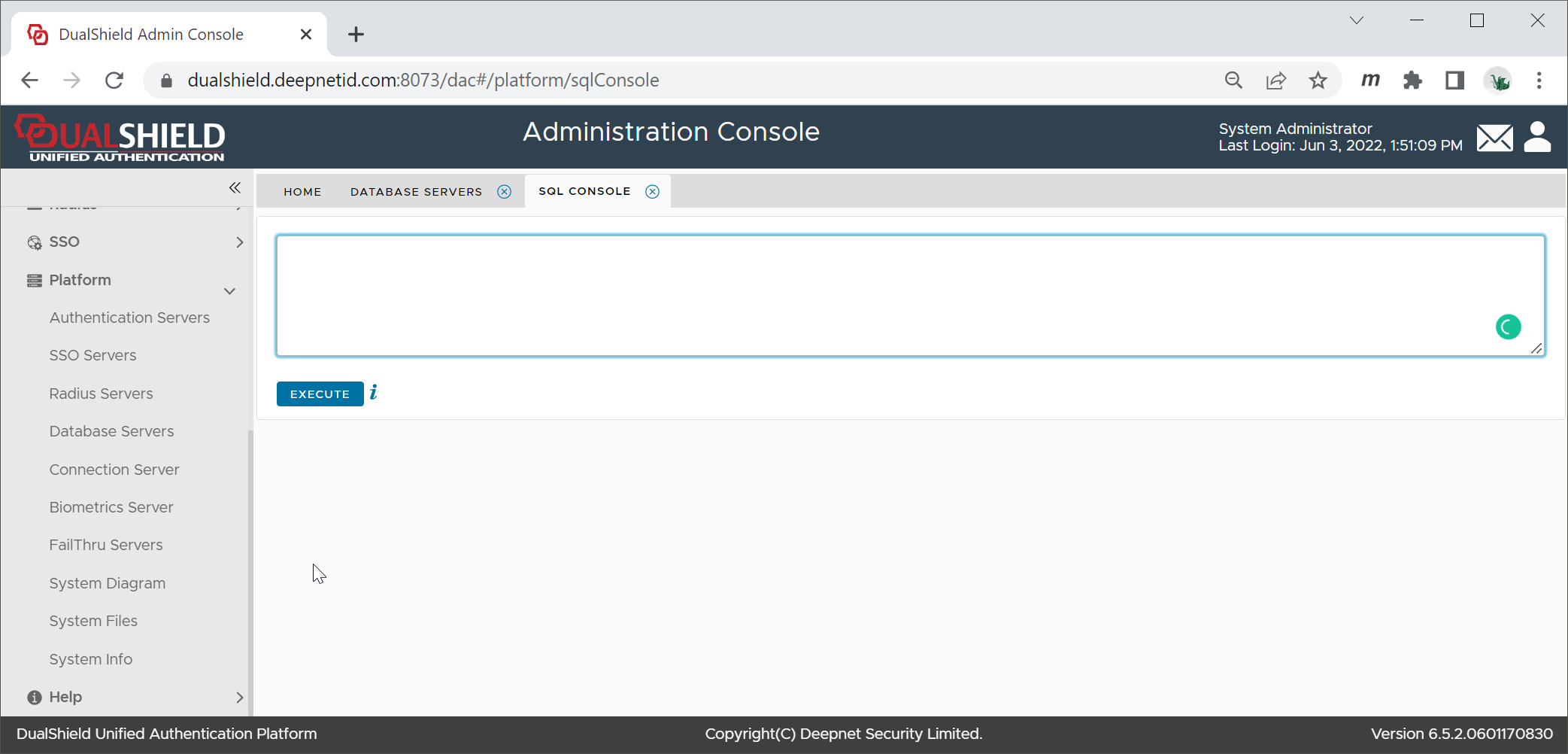
Task: Open browser extensions puzzle icon
Action: 1412,81
